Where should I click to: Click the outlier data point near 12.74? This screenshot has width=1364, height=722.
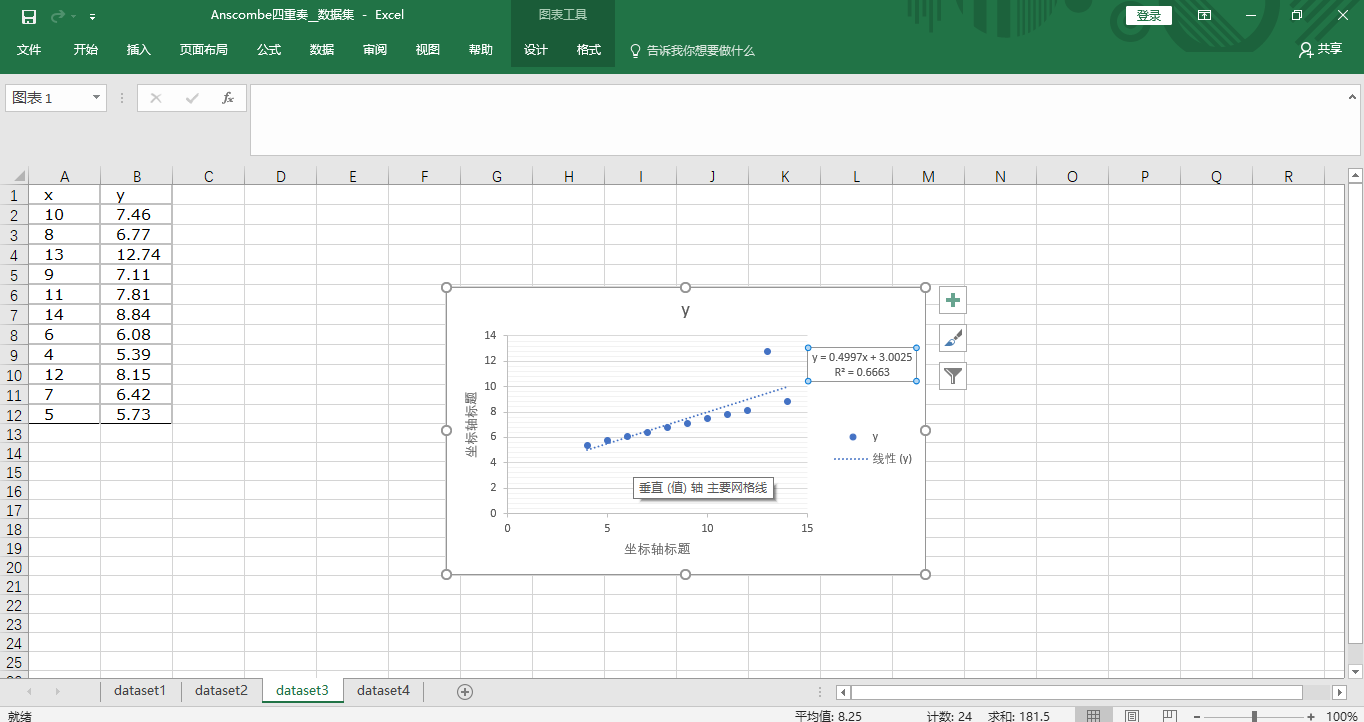pos(767,351)
